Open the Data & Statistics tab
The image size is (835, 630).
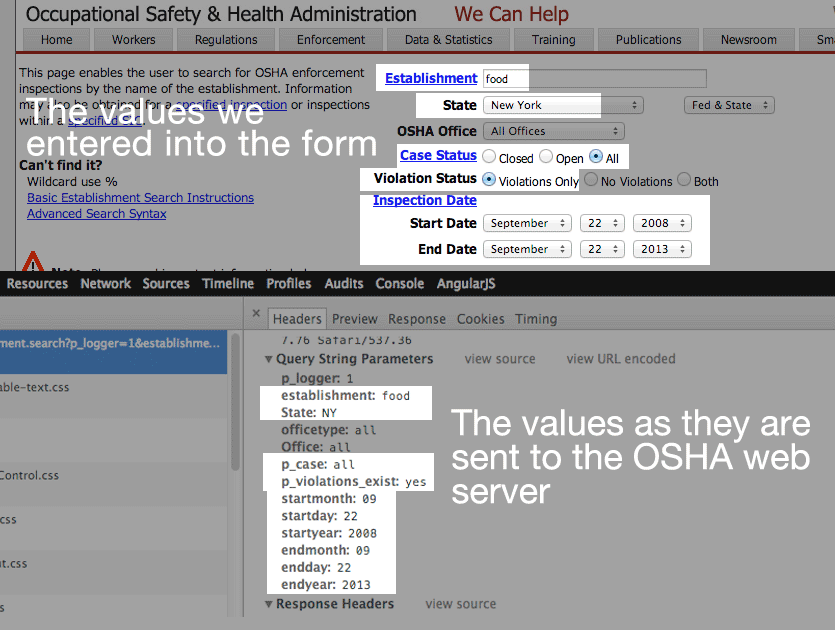coord(448,40)
